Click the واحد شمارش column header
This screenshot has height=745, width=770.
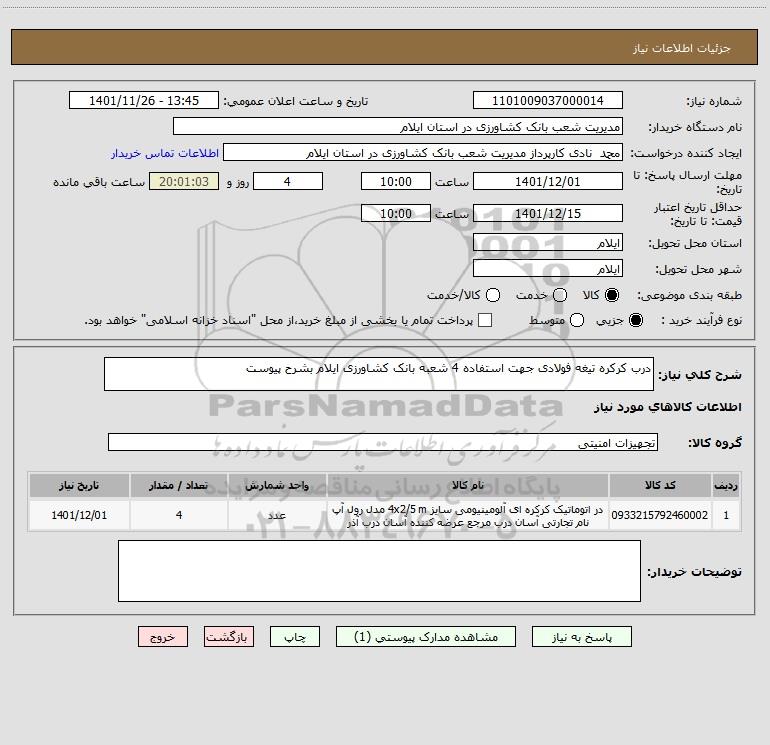click(x=277, y=485)
